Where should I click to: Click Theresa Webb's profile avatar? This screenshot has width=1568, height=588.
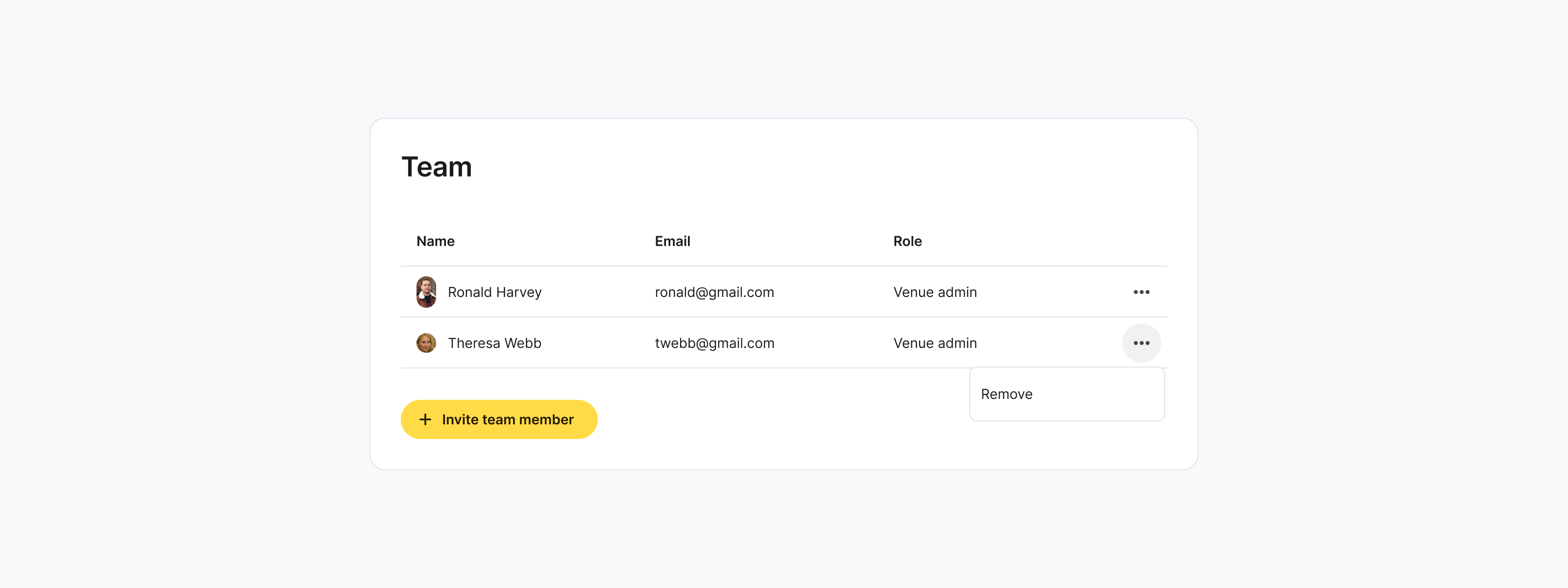(426, 343)
